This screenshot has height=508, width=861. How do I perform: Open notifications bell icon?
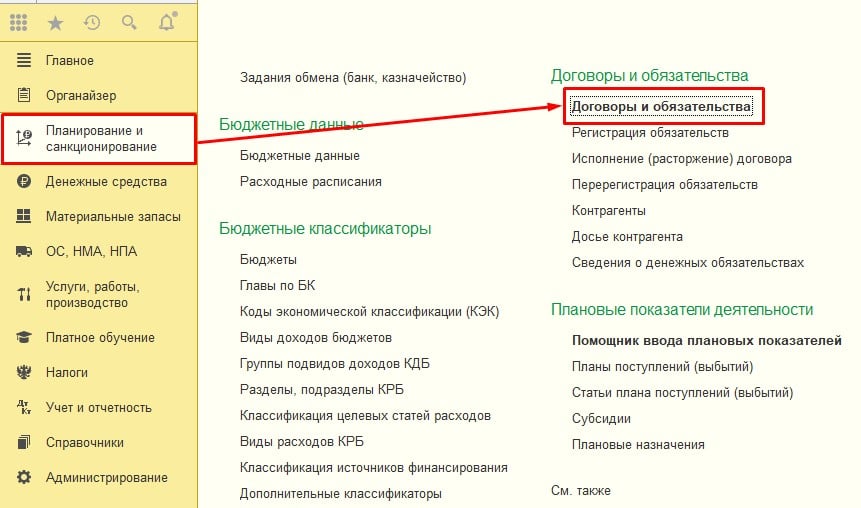pyautogui.click(x=165, y=22)
